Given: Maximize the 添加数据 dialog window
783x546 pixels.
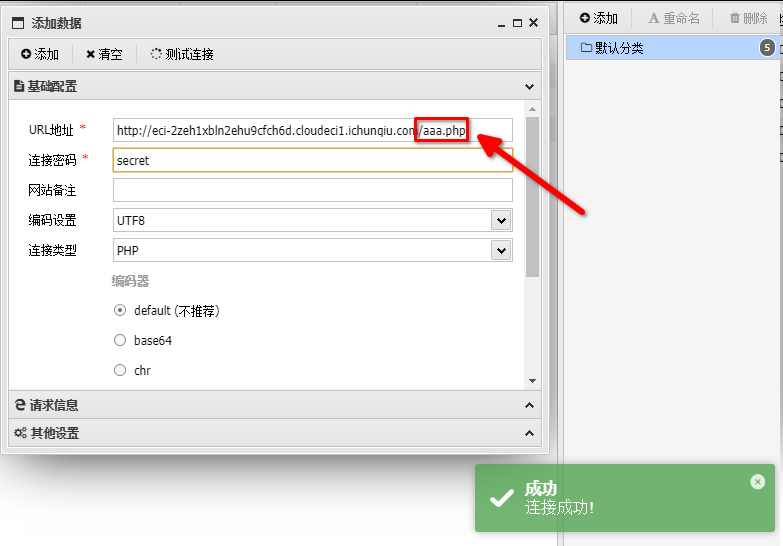Looking at the screenshot, I should coord(517,23).
